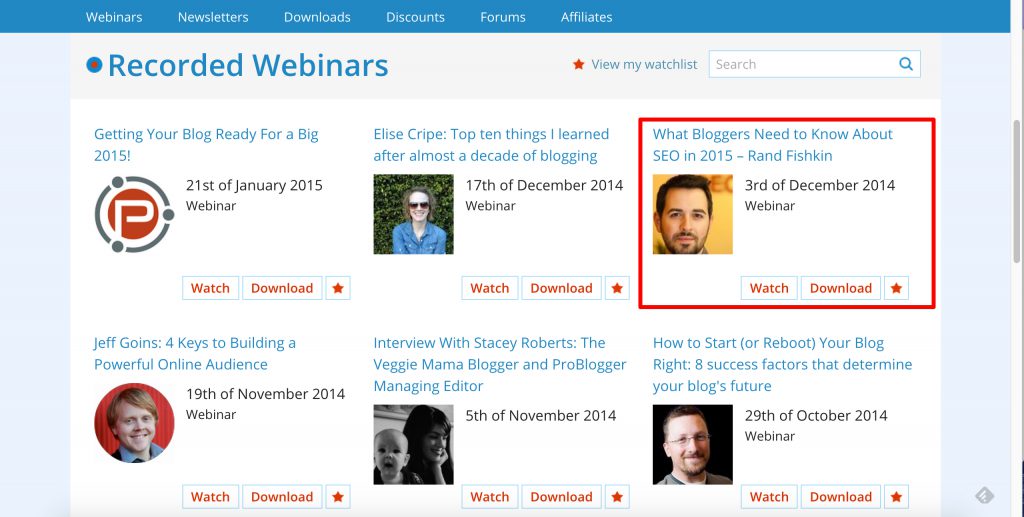Viewport: 1024px width, 517px height.
Task: Download the Rand Fishkin SEO webinar
Action: click(840, 288)
